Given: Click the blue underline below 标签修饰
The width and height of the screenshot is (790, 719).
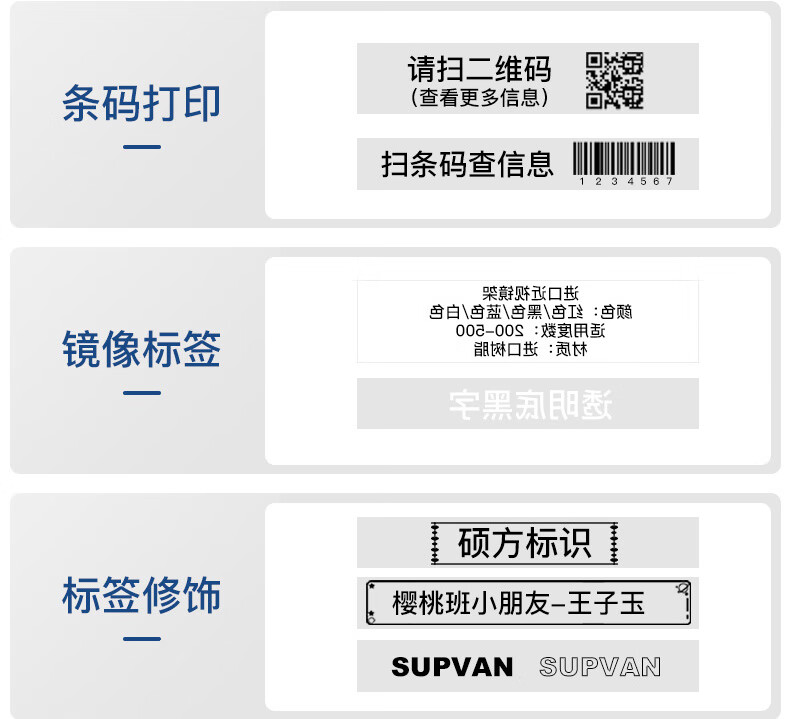Looking at the screenshot, I should (142, 639).
